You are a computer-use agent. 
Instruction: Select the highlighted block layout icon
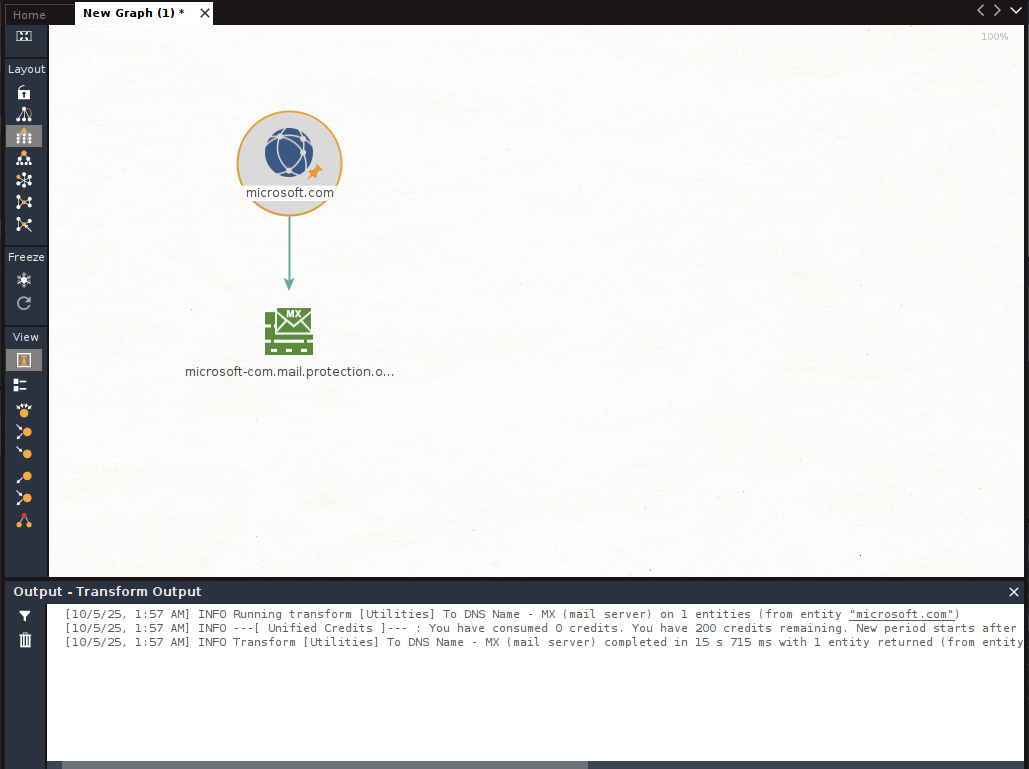pyautogui.click(x=24, y=136)
